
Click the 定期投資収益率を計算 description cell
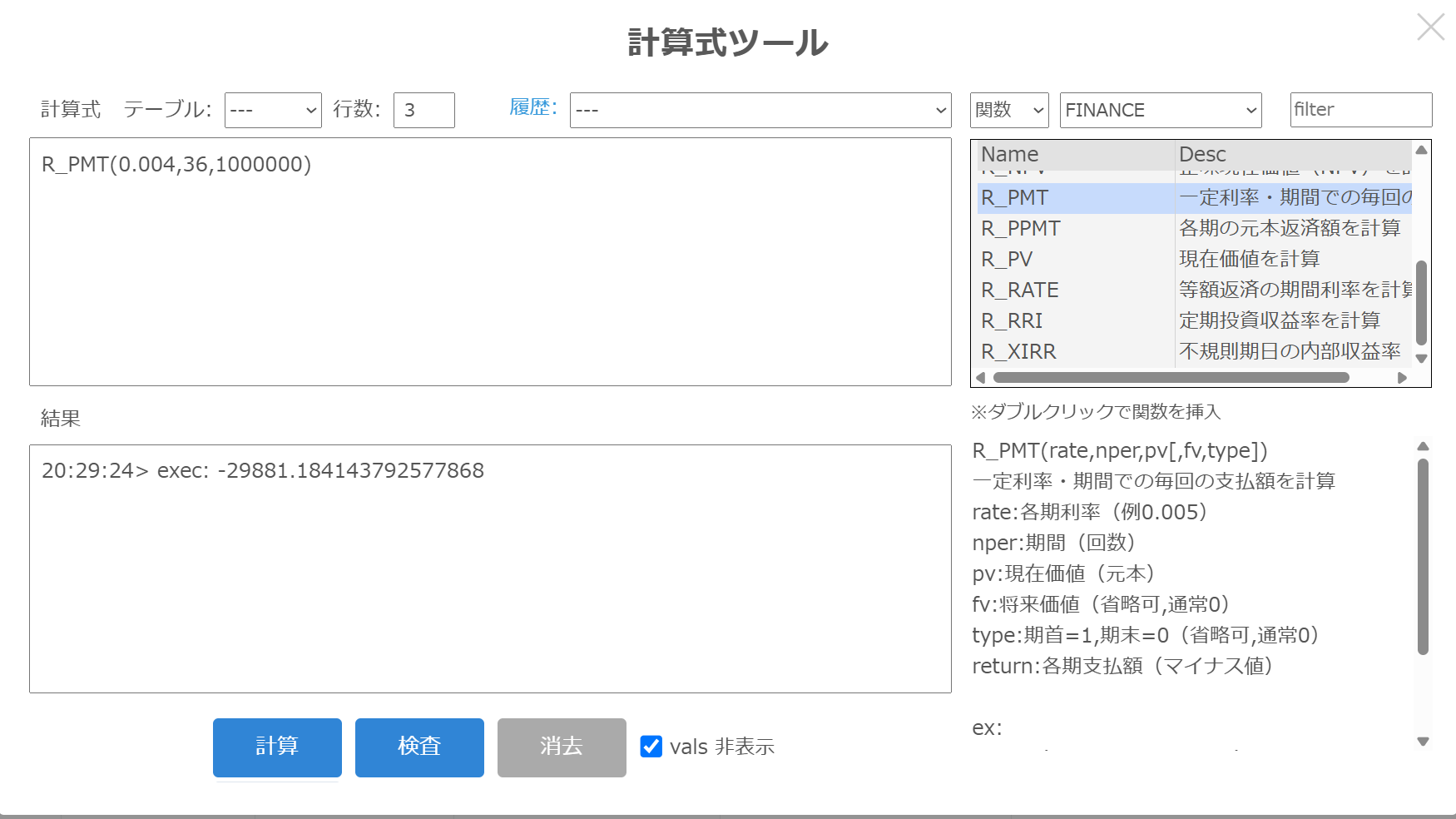[x=1293, y=321]
